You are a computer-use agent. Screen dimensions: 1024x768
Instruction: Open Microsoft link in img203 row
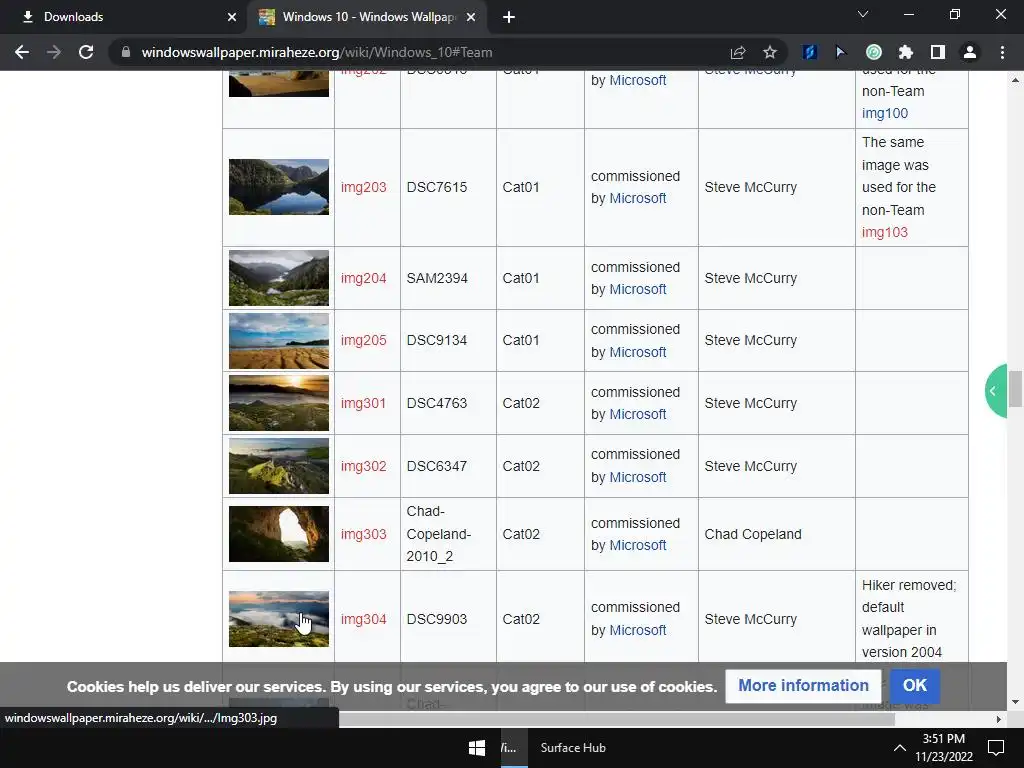click(x=638, y=199)
